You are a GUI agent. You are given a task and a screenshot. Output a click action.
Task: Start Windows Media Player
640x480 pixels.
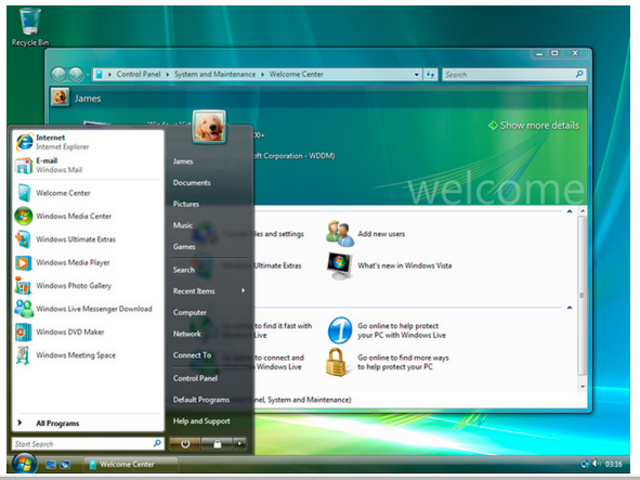pos(87,262)
